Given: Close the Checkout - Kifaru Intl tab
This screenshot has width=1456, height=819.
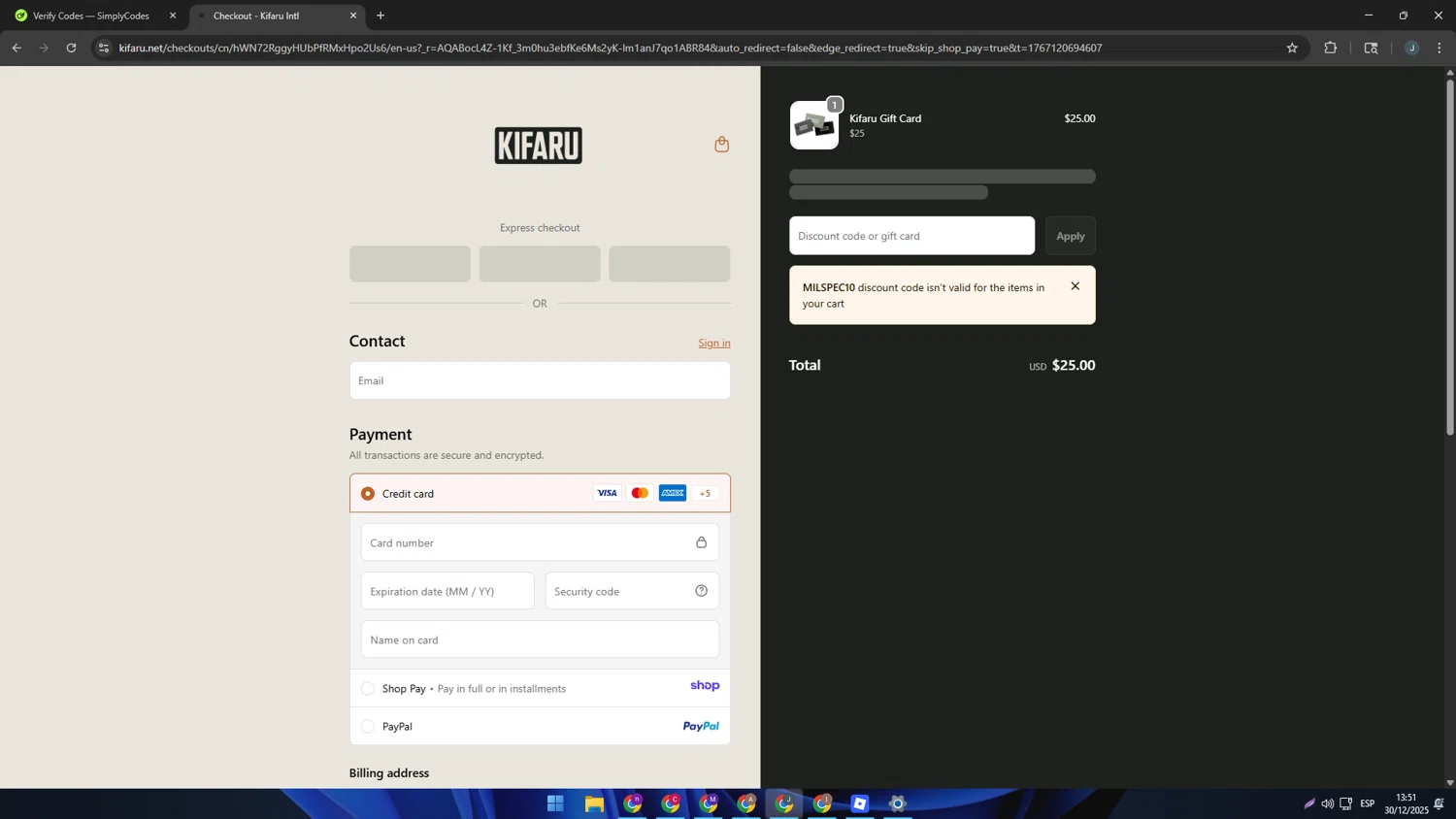Looking at the screenshot, I should coord(353,16).
